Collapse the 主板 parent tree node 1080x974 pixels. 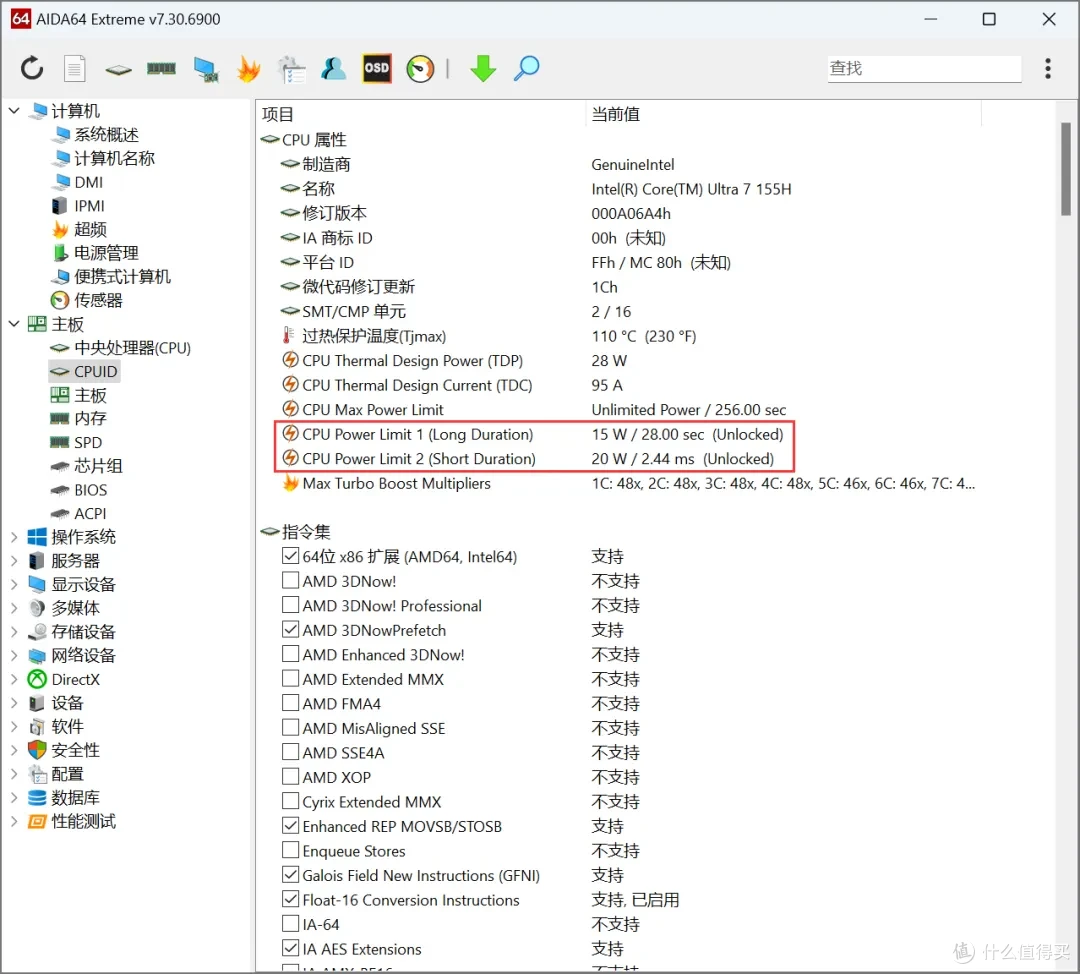14,324
